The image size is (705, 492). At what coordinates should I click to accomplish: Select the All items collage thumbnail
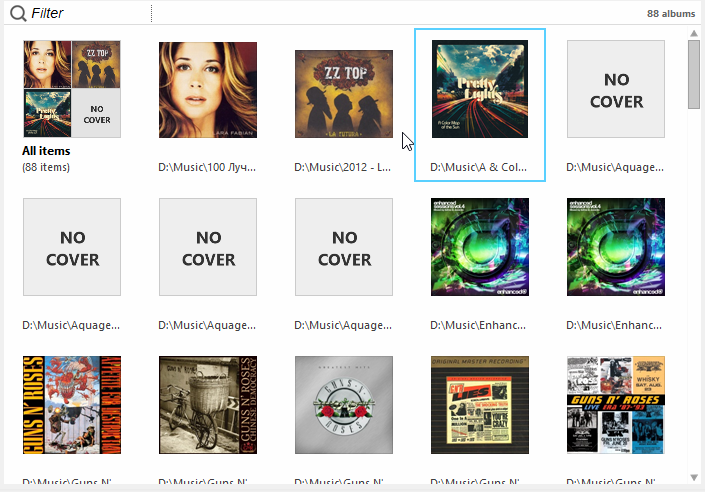72,89
